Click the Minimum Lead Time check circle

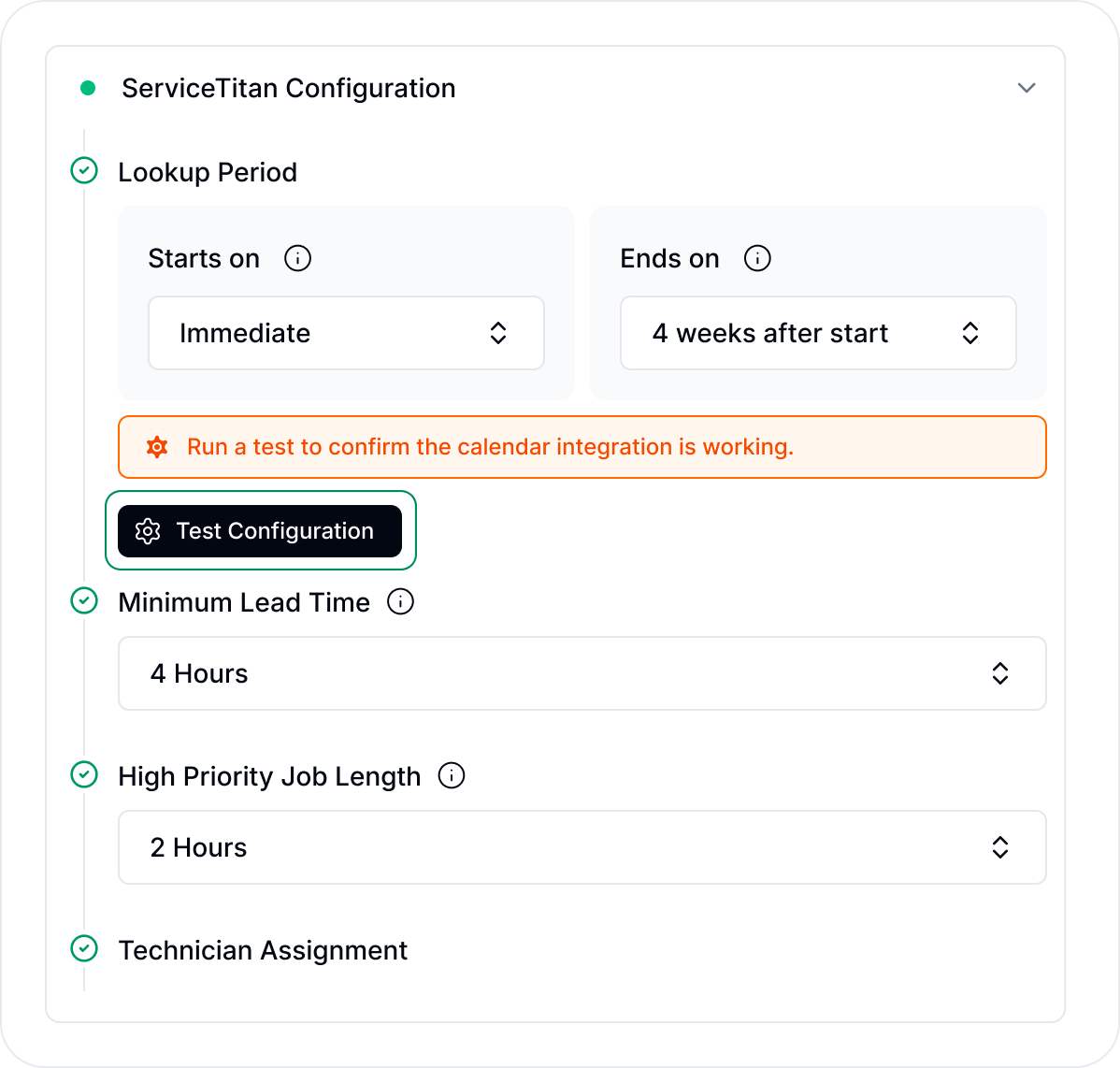click(84, 600)
